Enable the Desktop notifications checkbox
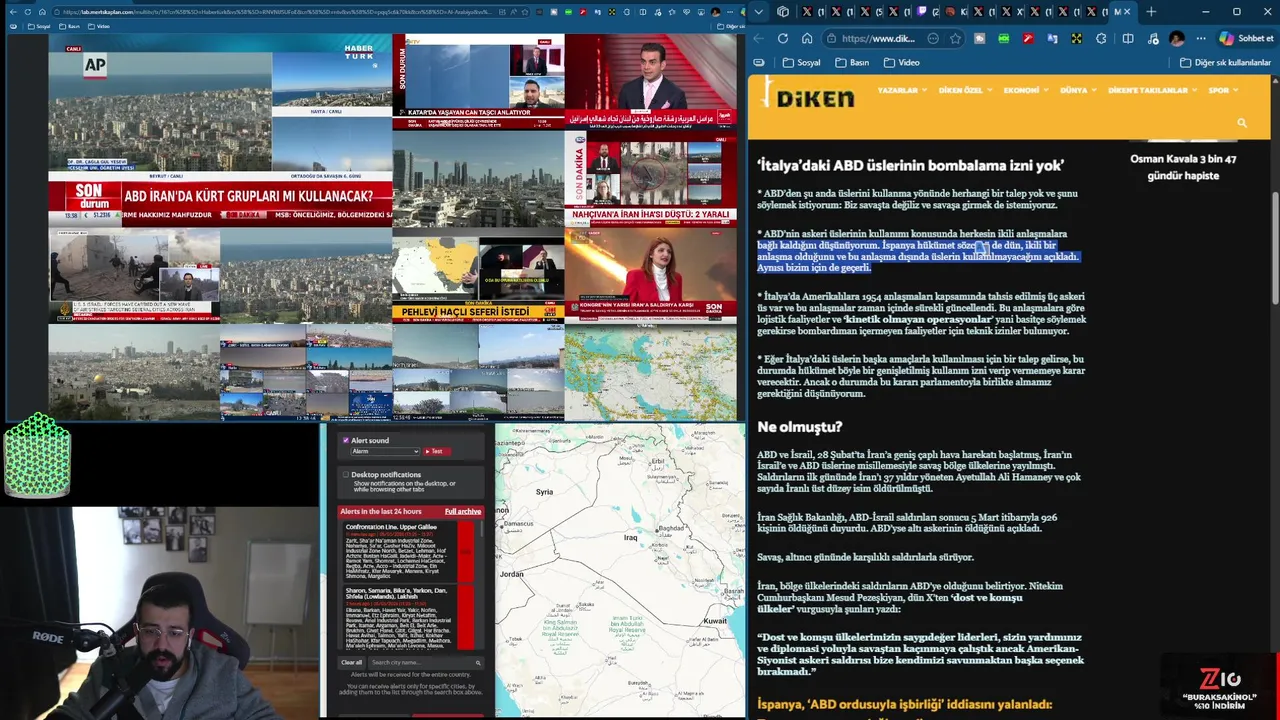The height and width of the screenshot is (720, 1280). tap(346, 475)
